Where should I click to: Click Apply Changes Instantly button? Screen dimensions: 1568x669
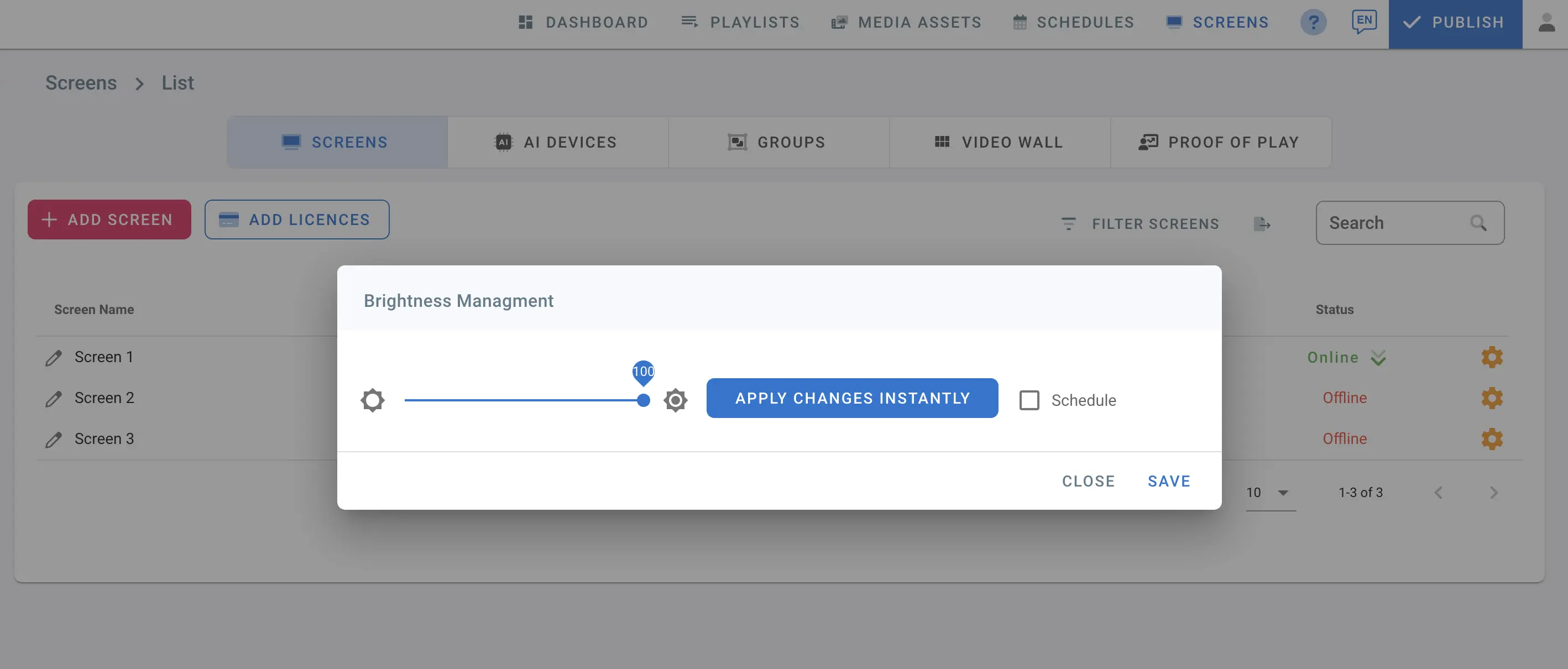pyautogui.click(x=851, y=398)
